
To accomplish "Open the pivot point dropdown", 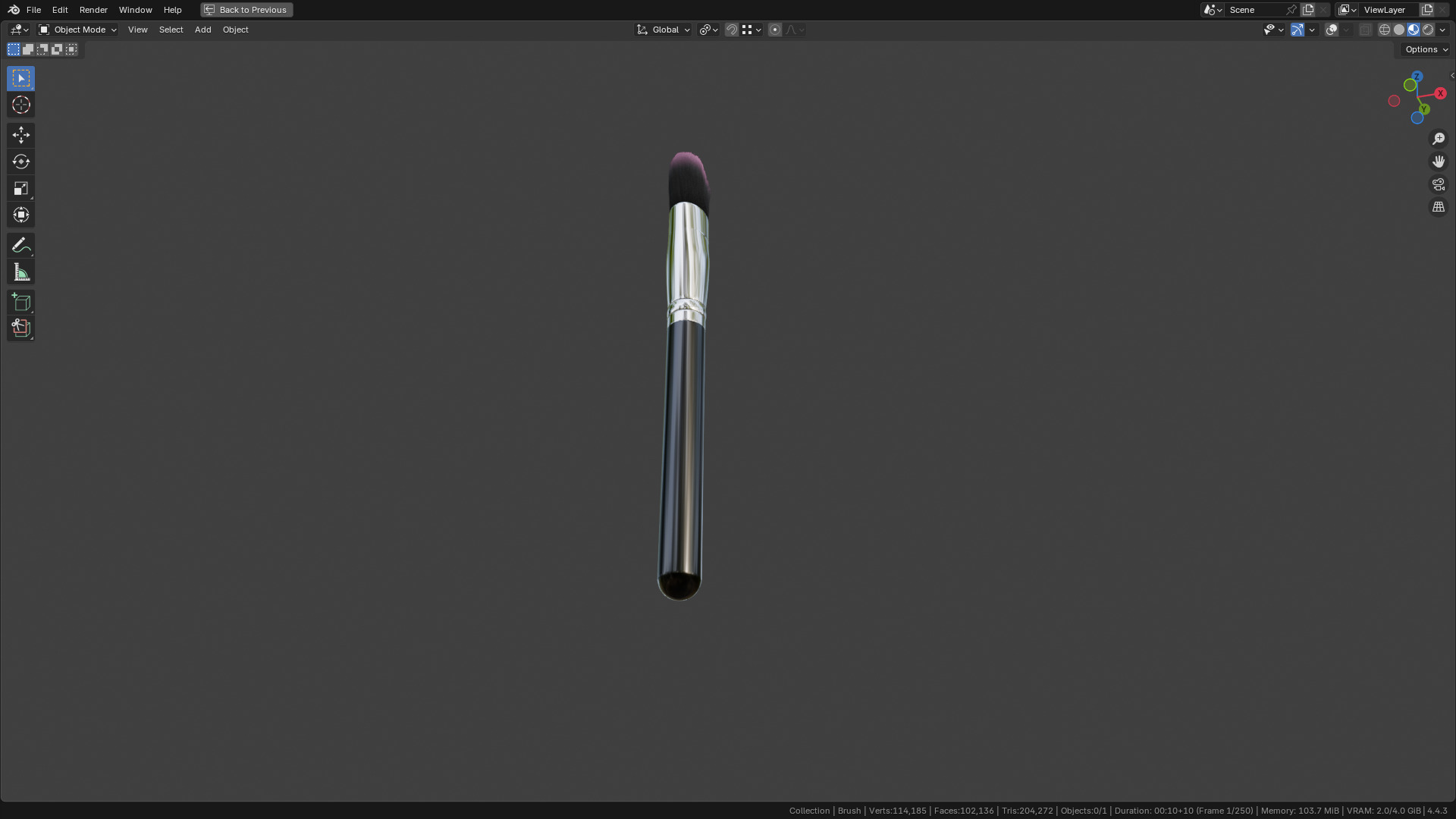I will pyautogui.click(x=708, y=30).
